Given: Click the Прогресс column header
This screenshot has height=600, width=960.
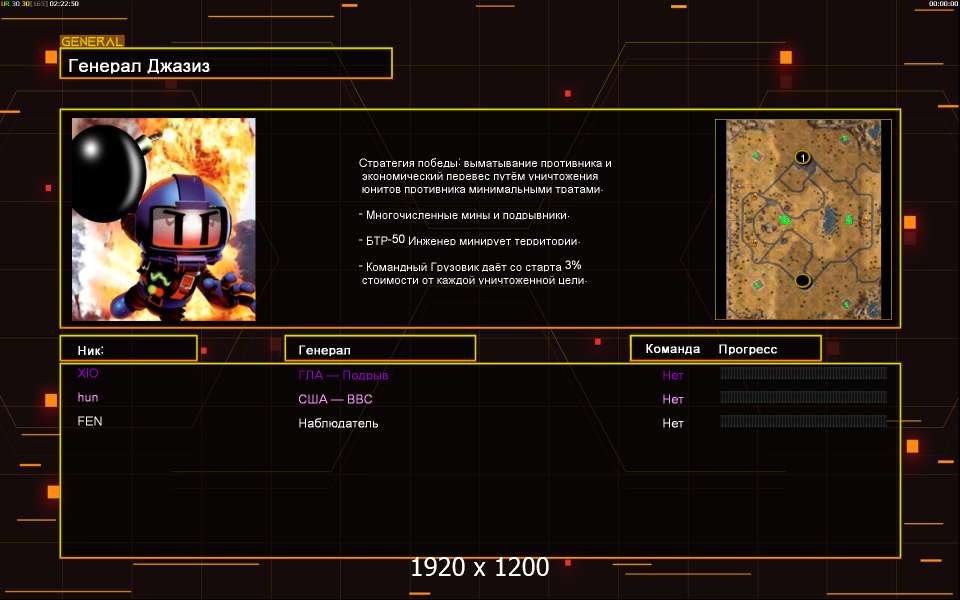Looking at the screenshot, I should point(748,349).
